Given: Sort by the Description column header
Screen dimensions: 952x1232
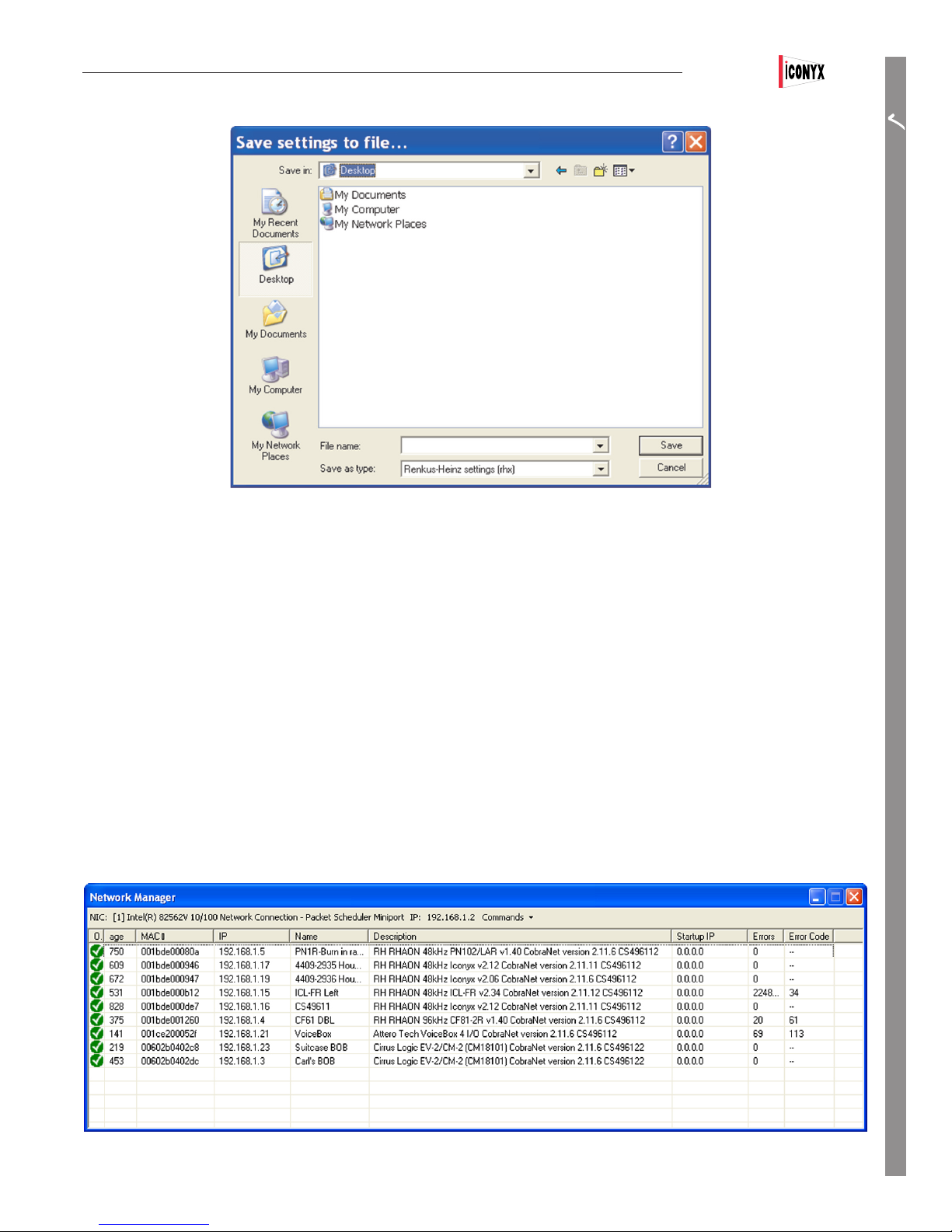Looking at the screenshot, I should pyautogui.click(x=519, y=936).
